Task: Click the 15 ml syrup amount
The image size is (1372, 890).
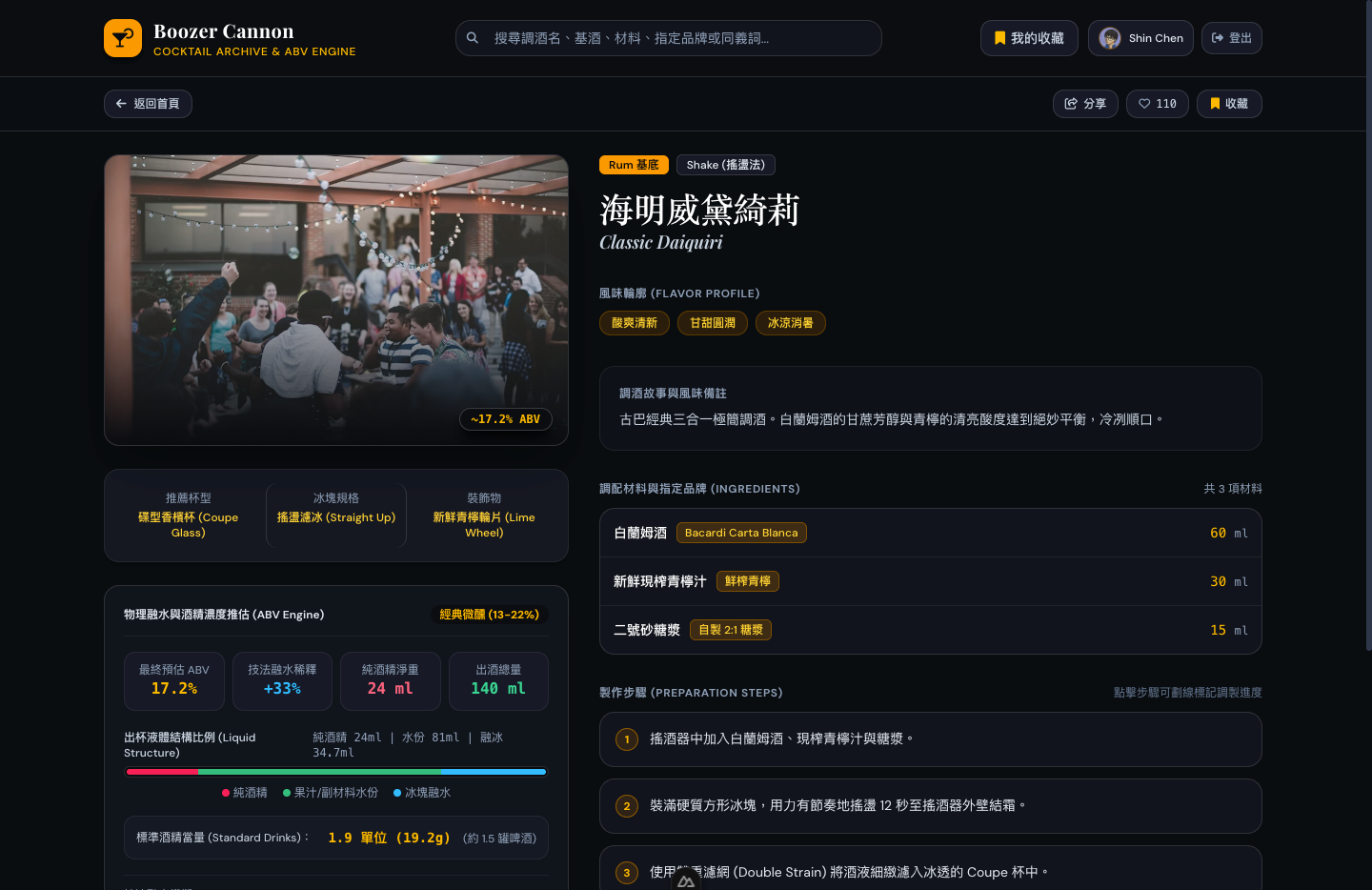Action: [x=1229, y=631]
